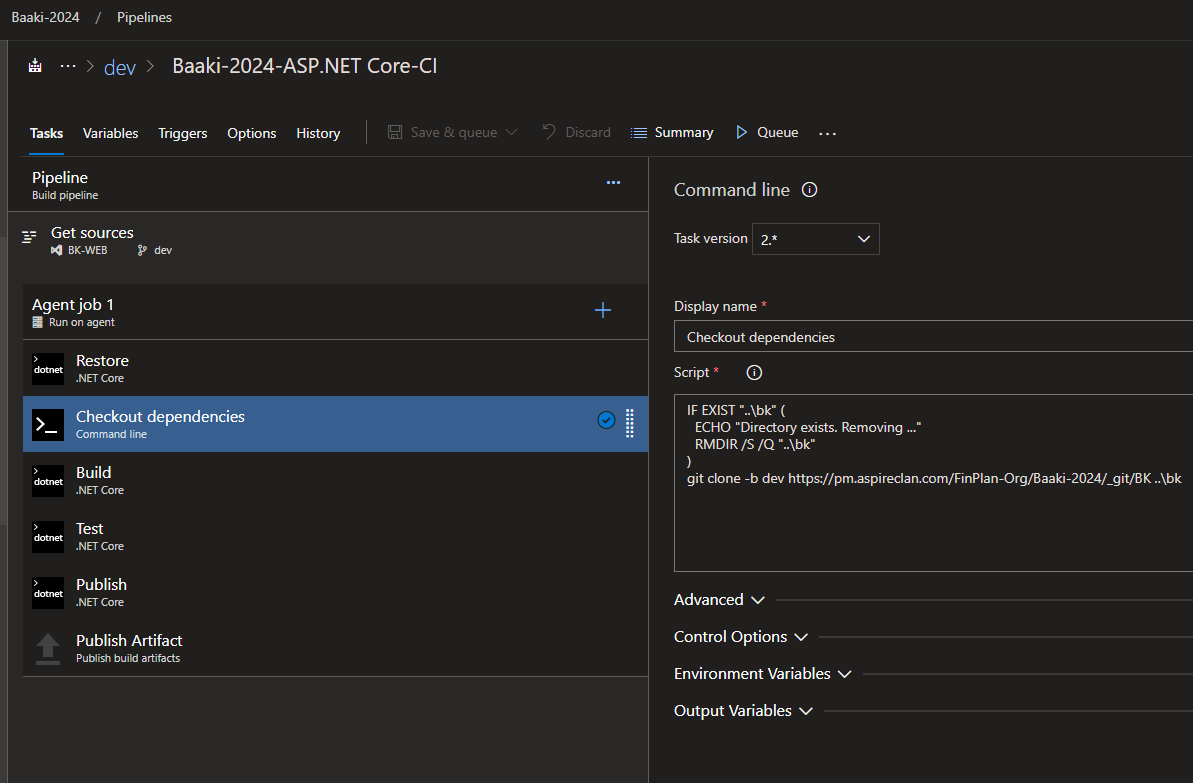1193x783 pixels.
Task: Click the BK-WEB repository icon
Action: pyautogui.click(x=56, y=250)
